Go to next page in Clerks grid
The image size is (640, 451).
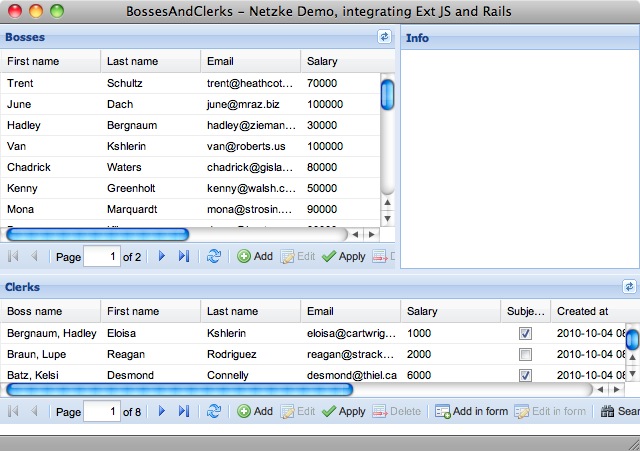pyautogui.click(x=162, y=411)
